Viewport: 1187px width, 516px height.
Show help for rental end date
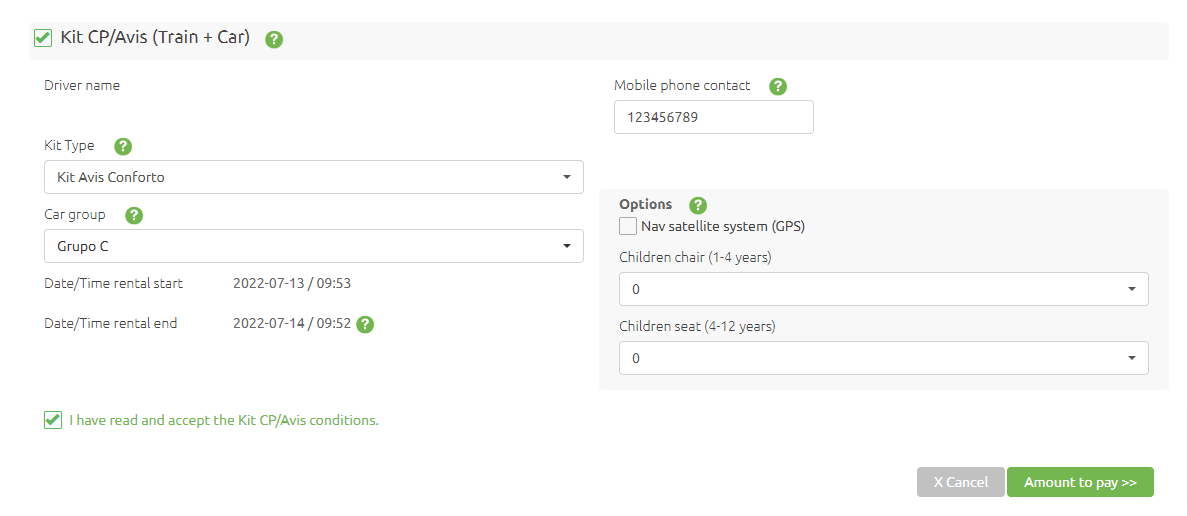point(365,325)
